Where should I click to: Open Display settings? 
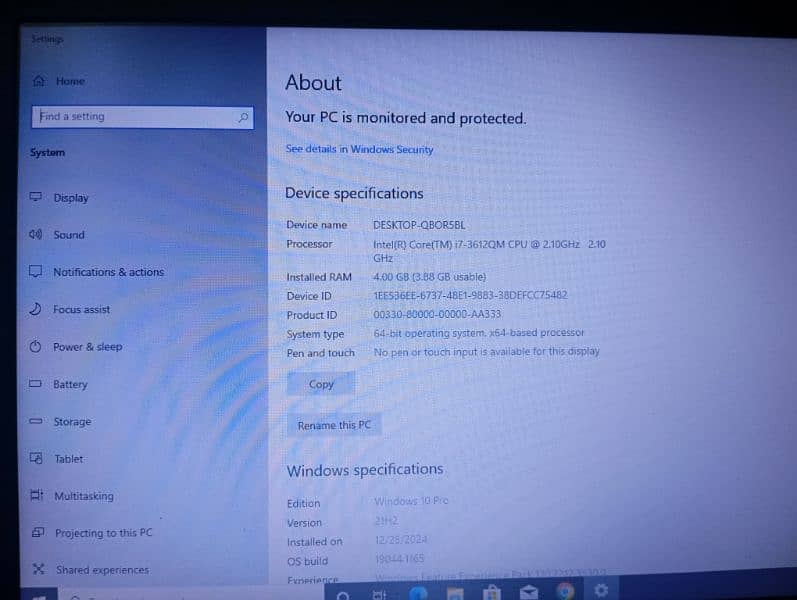point(71,198)
